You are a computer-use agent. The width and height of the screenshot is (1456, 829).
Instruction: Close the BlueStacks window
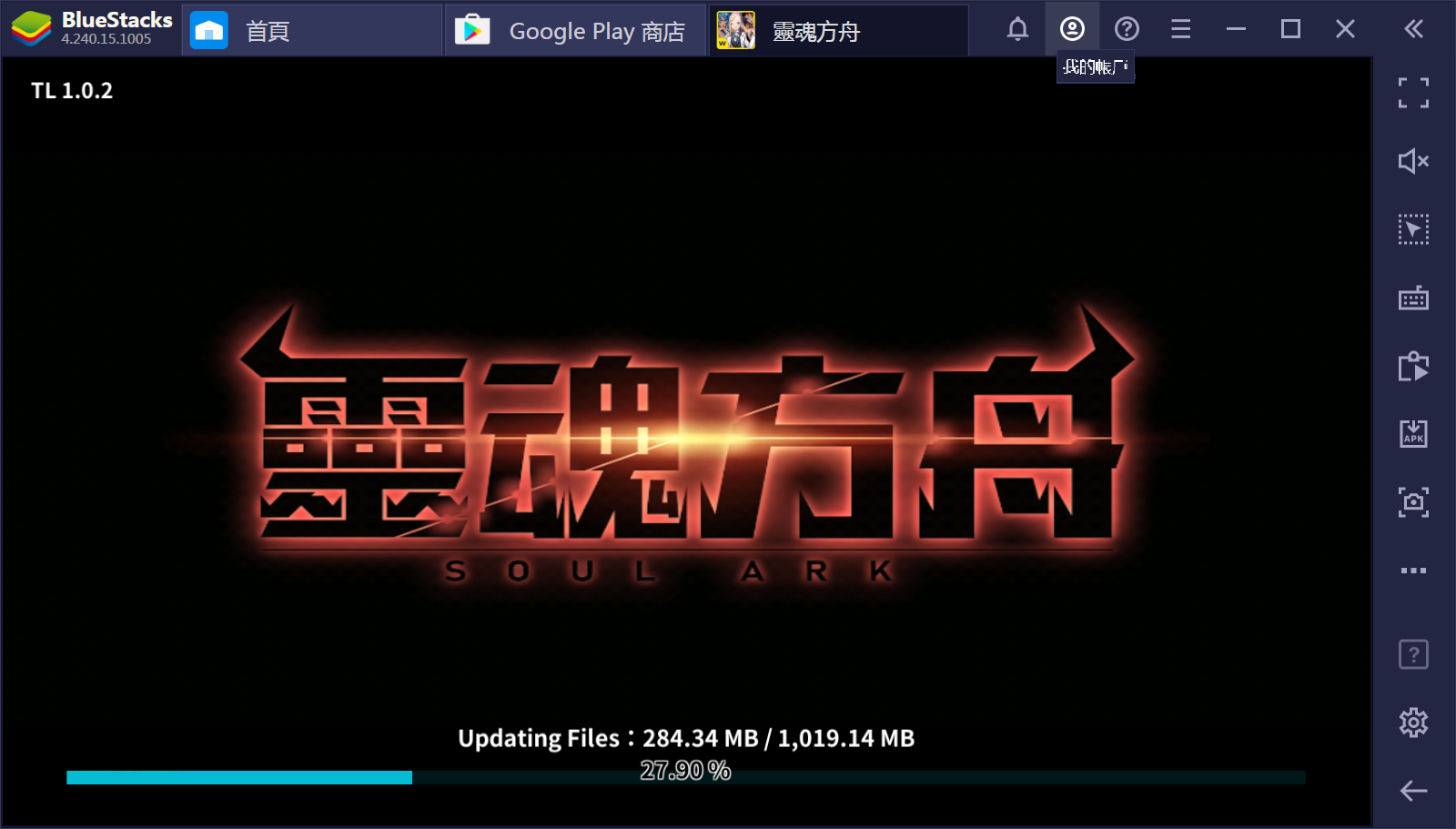pos(1345,29)
